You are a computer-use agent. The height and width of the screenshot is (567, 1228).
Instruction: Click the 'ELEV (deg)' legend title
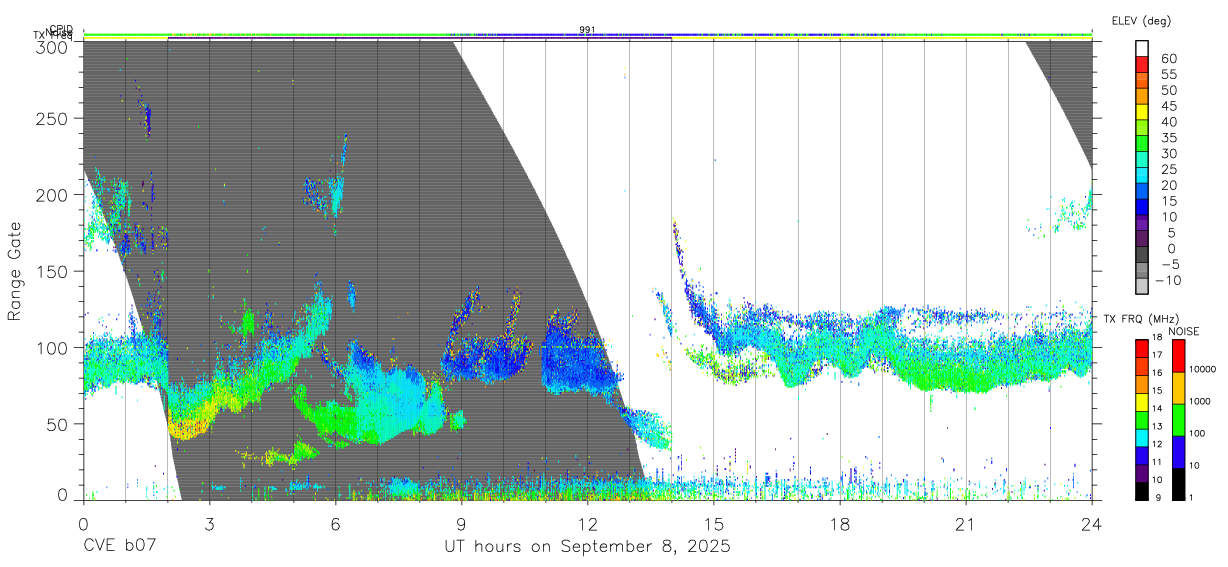point(1140,20)
